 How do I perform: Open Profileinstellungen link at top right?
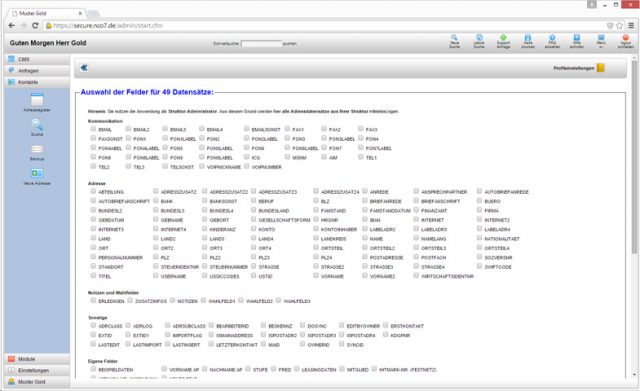click(573, 68)
